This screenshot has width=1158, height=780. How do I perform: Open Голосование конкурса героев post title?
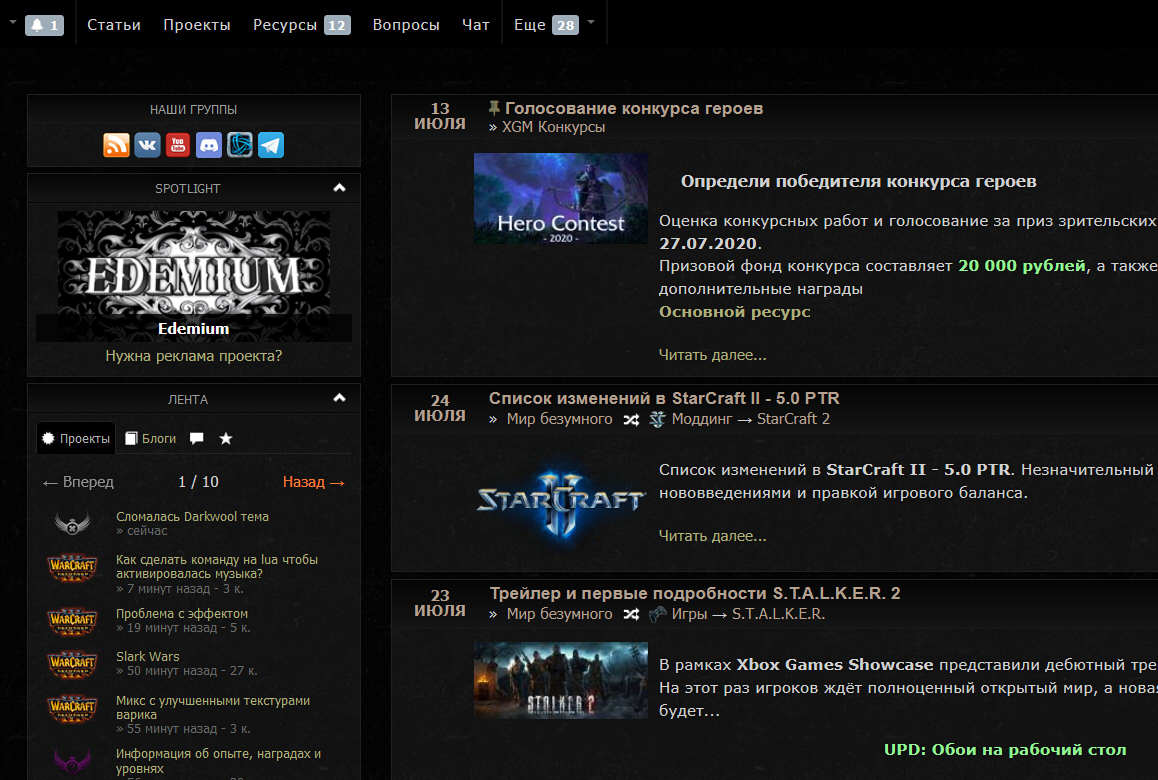[x=634, y=108]
